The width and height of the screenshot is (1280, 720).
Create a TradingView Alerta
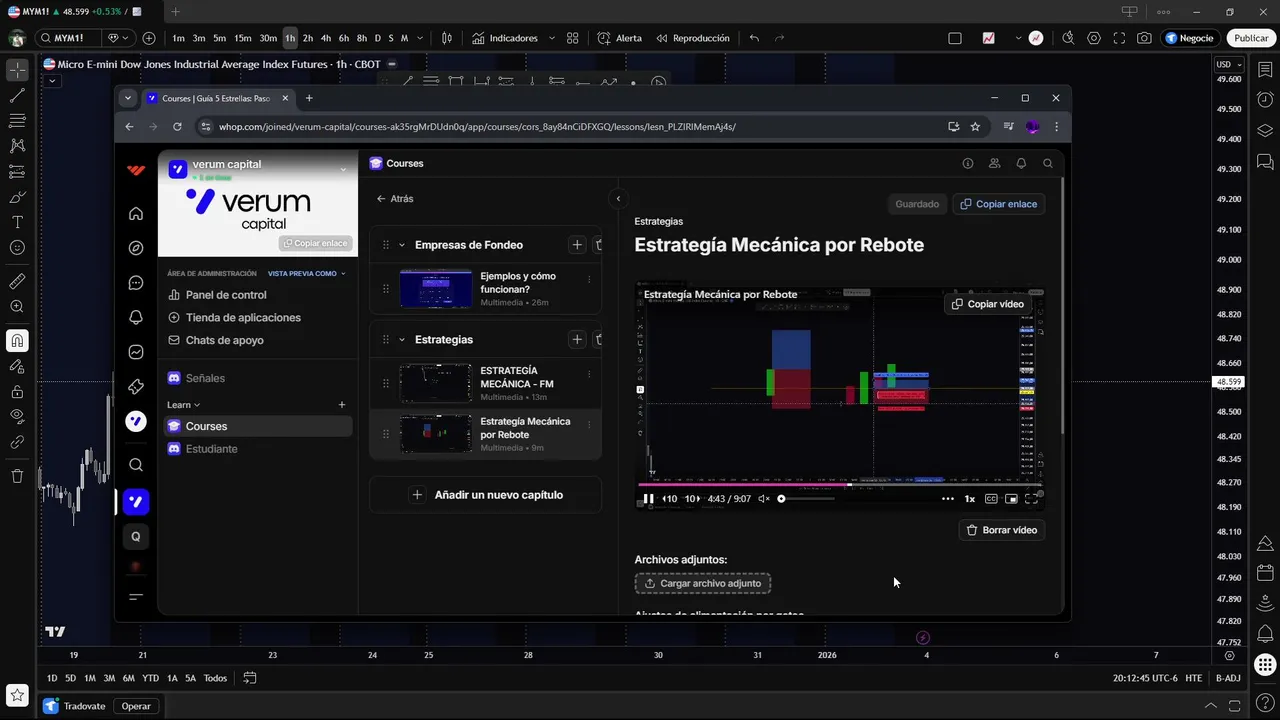[620, 38]
